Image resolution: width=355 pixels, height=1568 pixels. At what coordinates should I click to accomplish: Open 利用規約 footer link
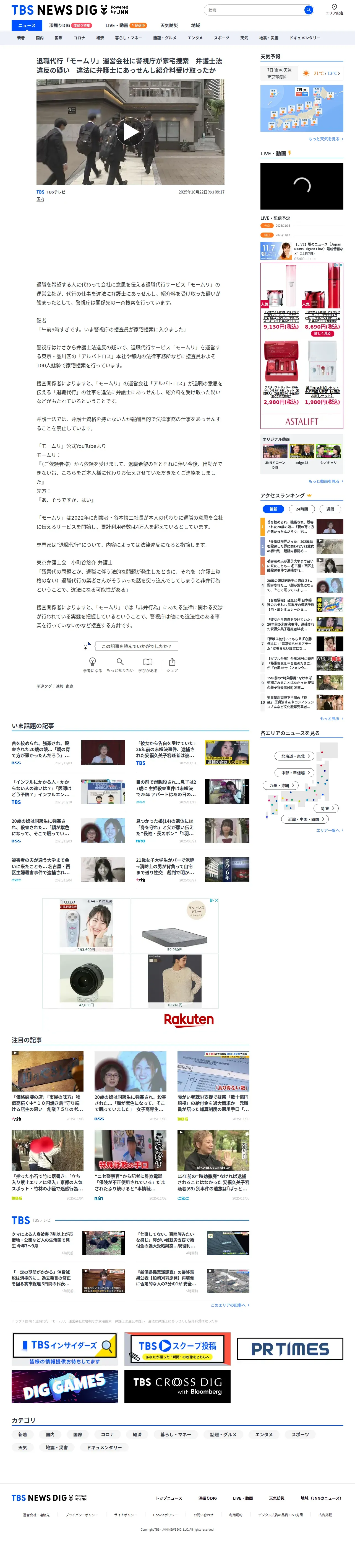235,1515
